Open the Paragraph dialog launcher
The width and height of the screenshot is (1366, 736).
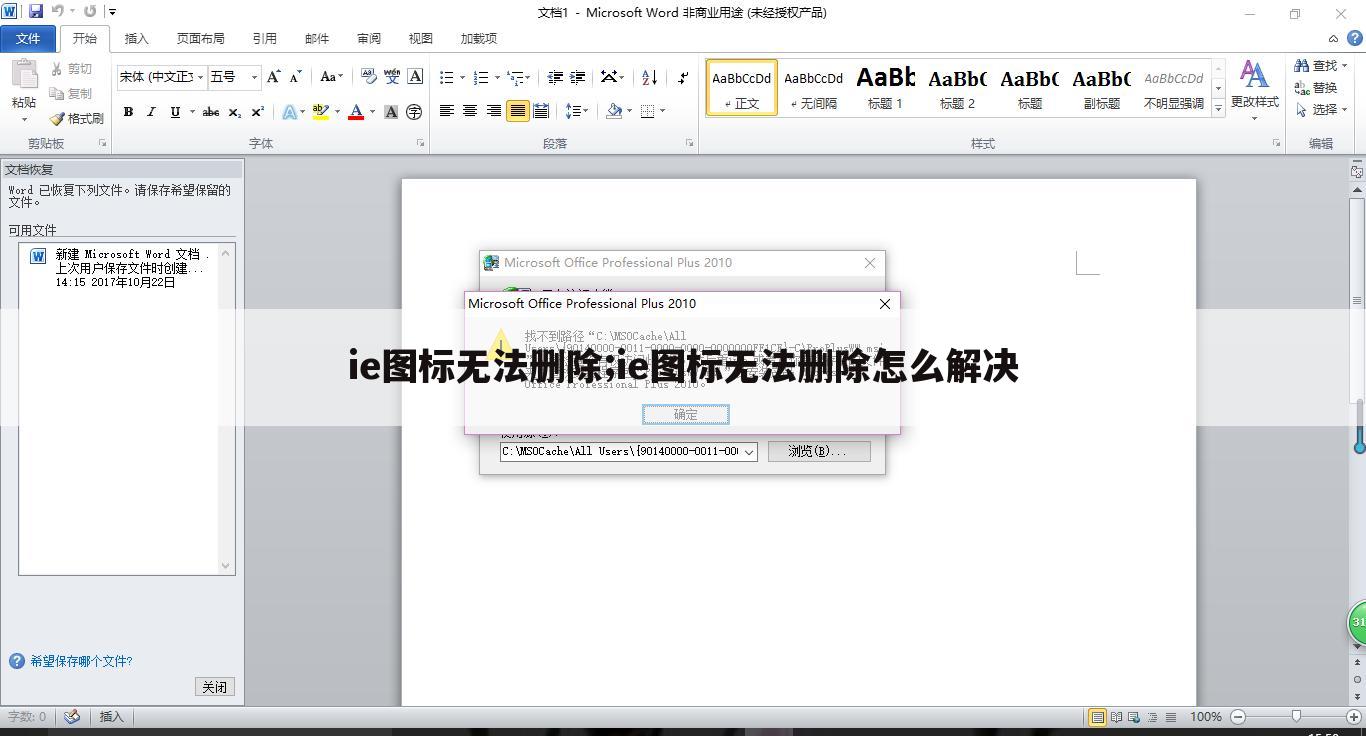click(690, 144)
